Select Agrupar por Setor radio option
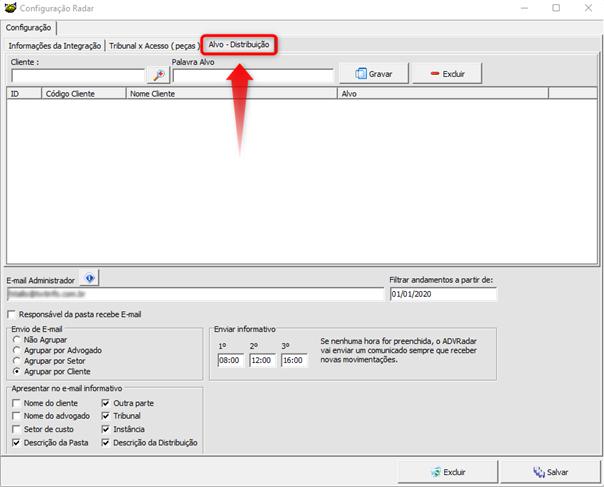 17,361
